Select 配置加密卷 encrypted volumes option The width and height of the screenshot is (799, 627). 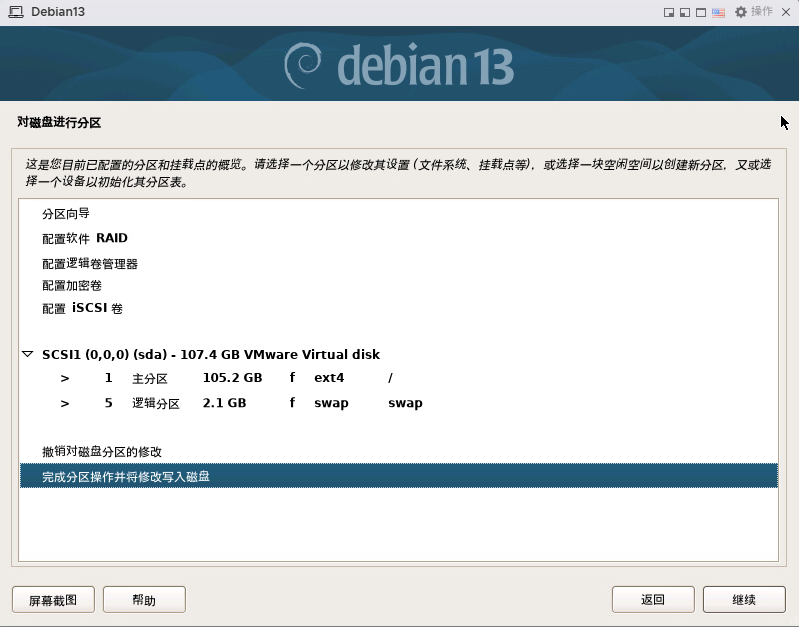coord(72,286)
